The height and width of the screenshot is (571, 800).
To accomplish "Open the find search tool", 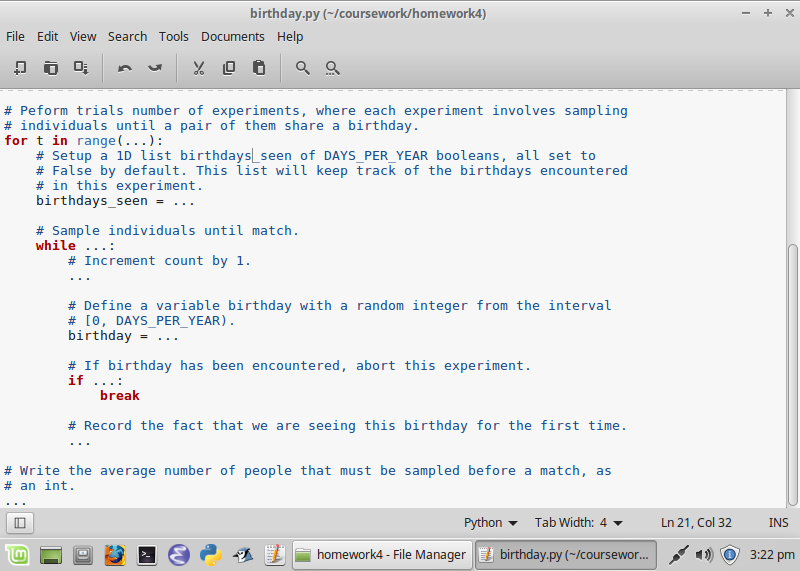I will (x=302, y=68).
